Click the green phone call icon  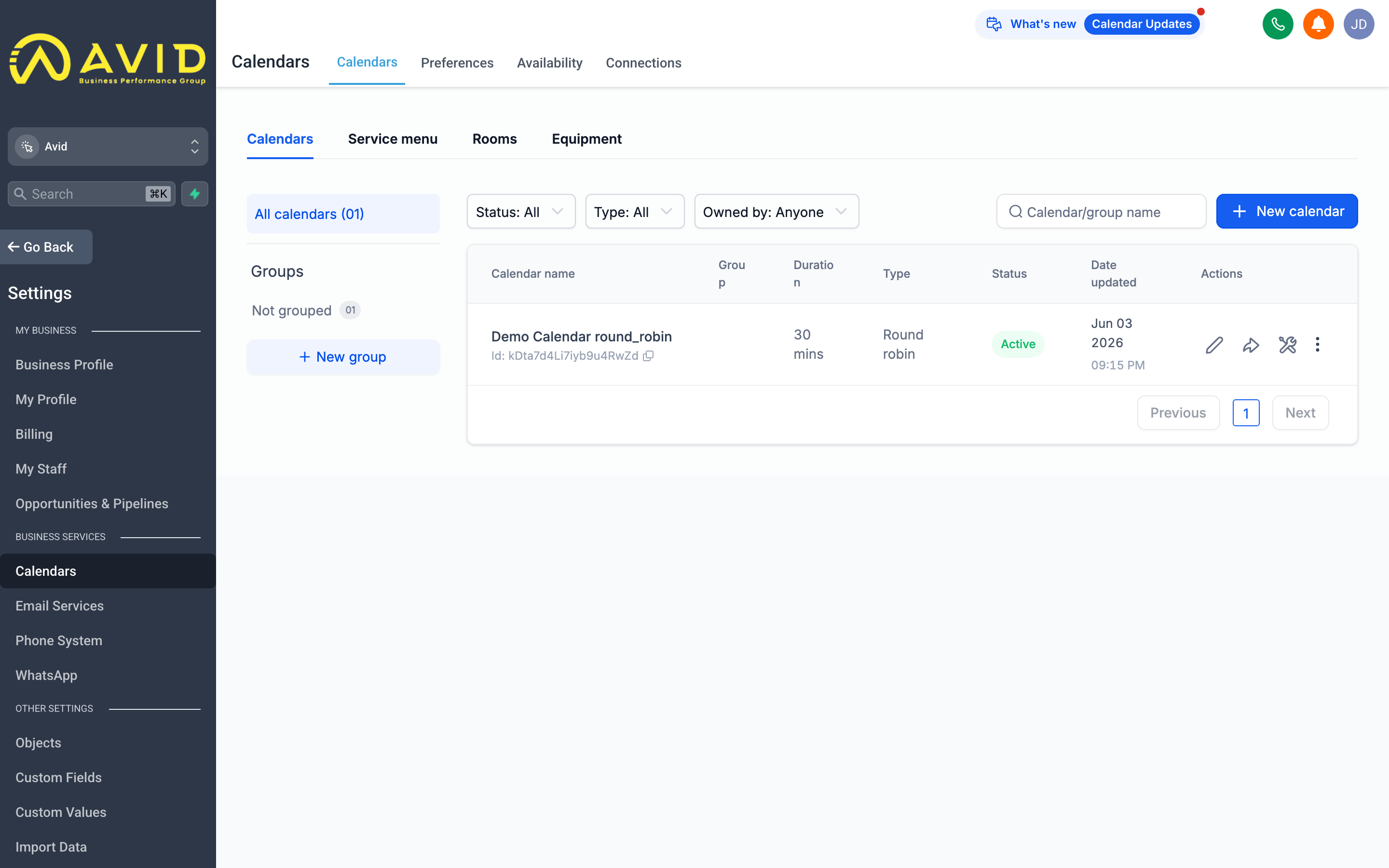[1278, 24]
